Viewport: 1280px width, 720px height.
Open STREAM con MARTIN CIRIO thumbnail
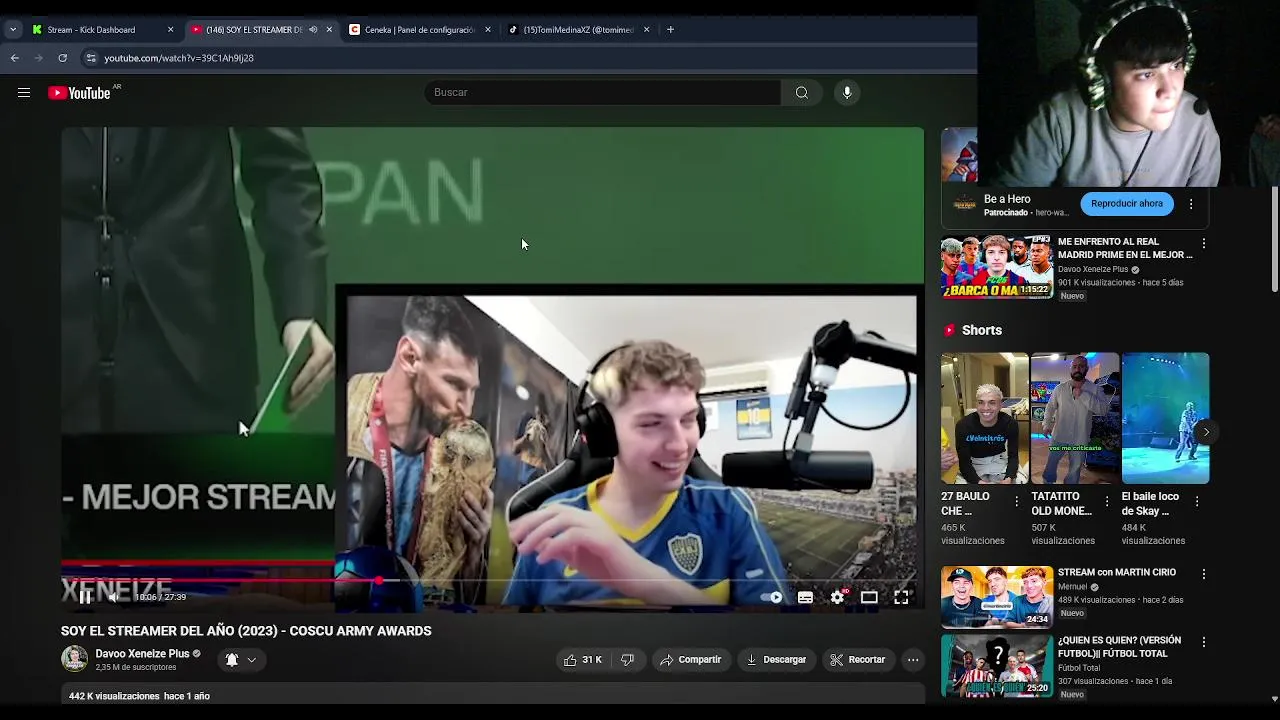point(997,597)
